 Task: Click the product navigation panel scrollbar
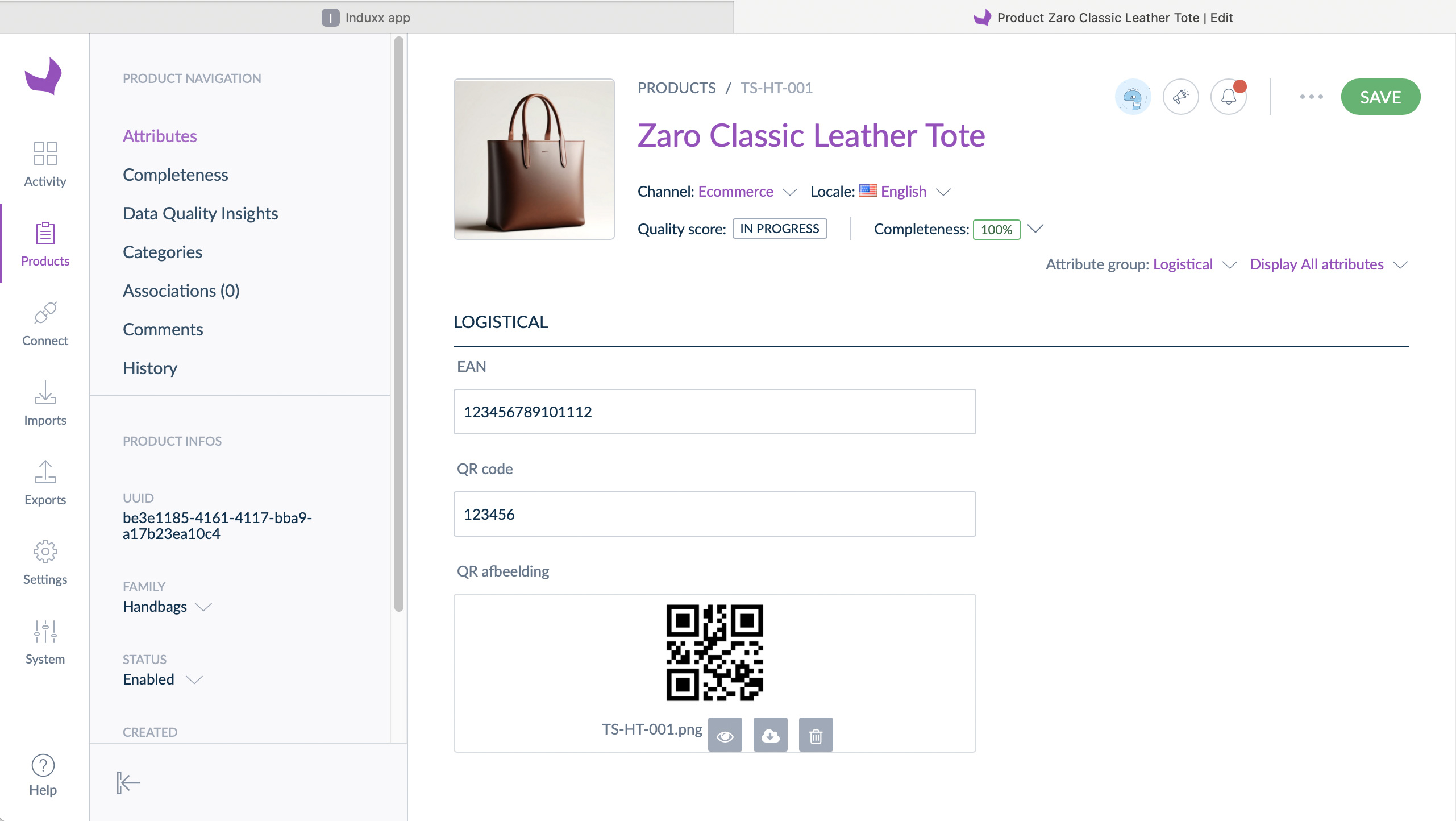click(399, 324)
